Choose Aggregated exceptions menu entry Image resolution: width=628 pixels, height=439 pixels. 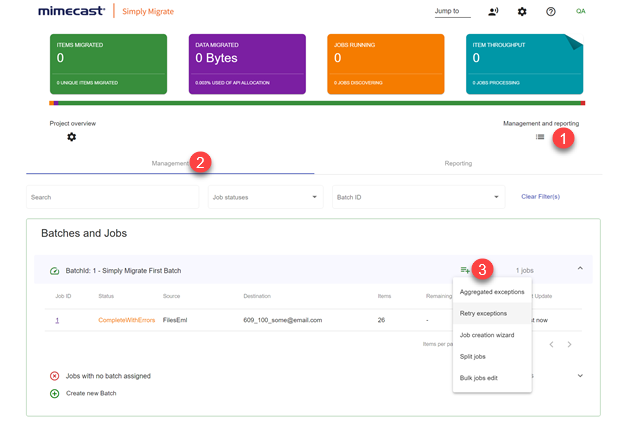click(x=492, y=292)
